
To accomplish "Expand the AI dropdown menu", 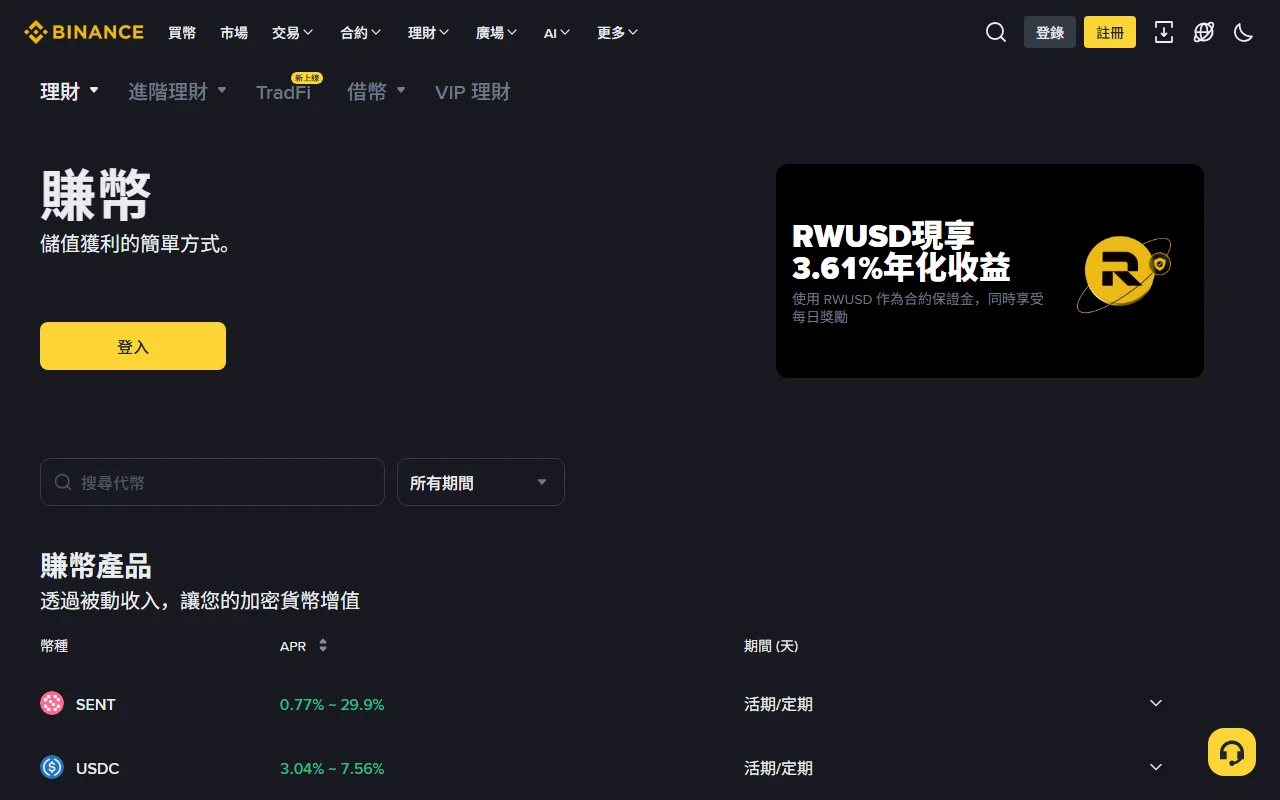I will pyautogui.click(x=557, y=32).
